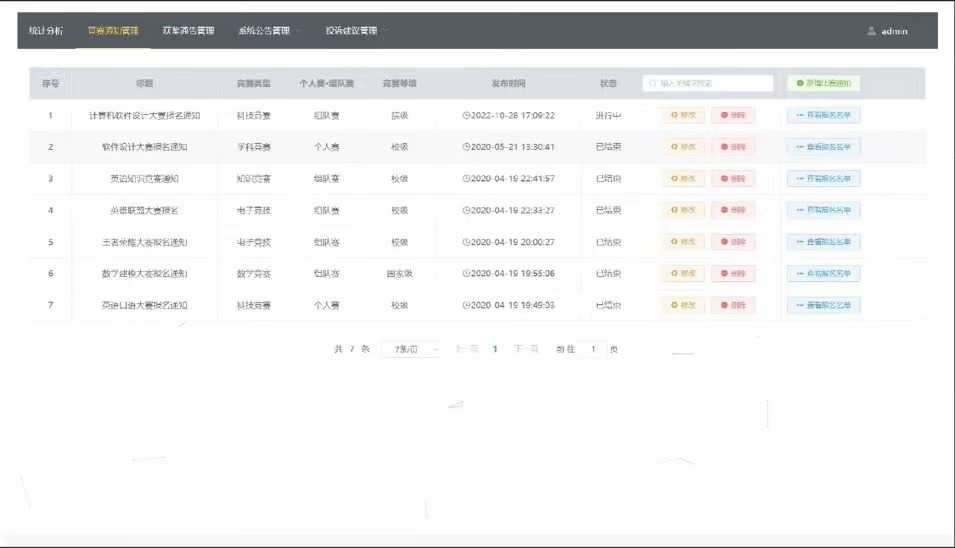955x548 pixels.
Task: View the signup list for row 6
Action: (x=823, y=273)
